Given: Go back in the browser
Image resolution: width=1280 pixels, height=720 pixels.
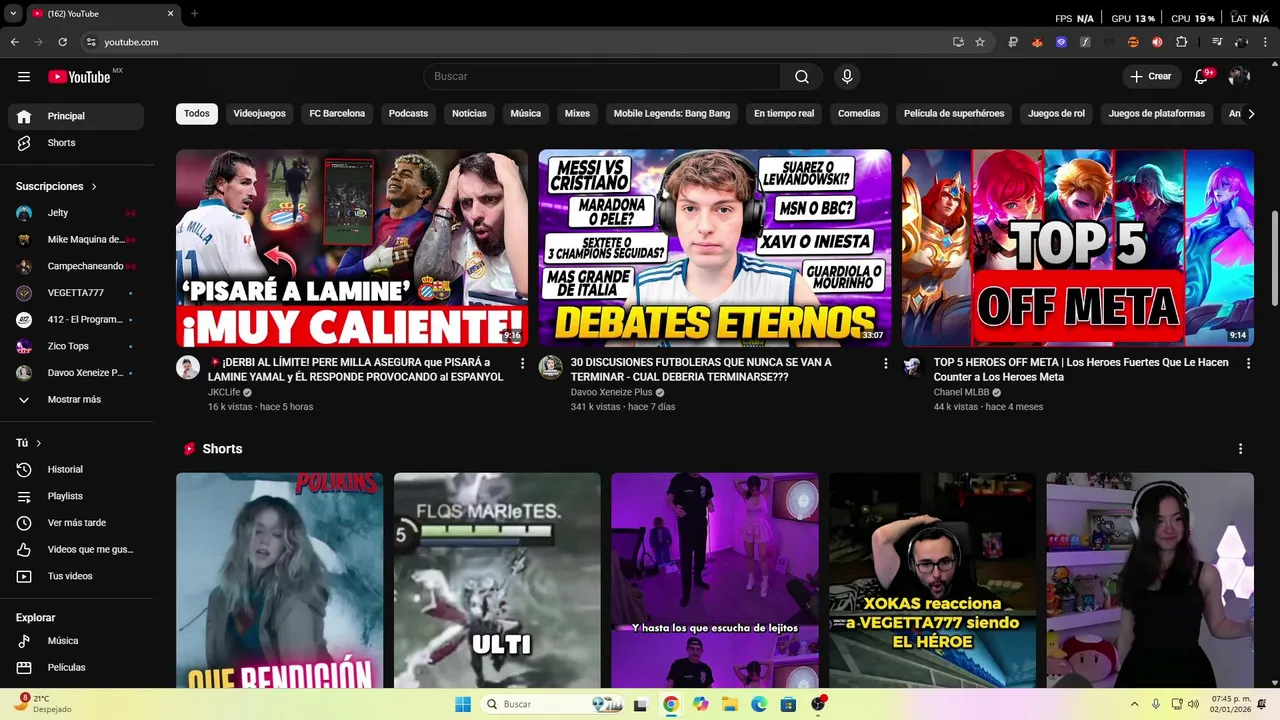Looking at the screenshot, I should pos(15,42).
